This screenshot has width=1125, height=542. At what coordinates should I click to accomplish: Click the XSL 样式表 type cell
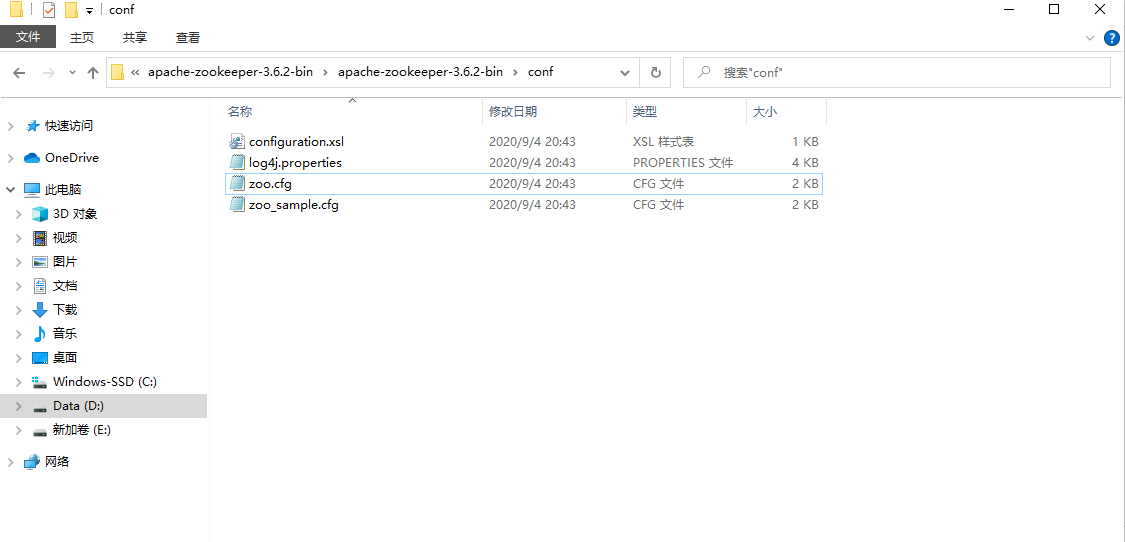pos(664,142)
